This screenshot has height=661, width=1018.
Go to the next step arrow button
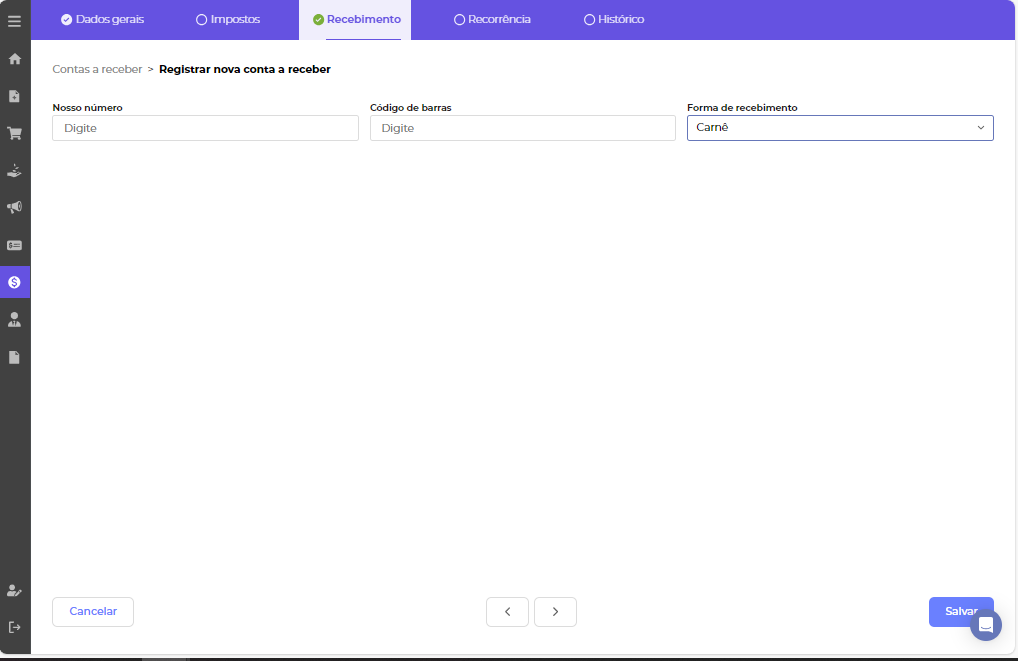click(x=555, y=612)
